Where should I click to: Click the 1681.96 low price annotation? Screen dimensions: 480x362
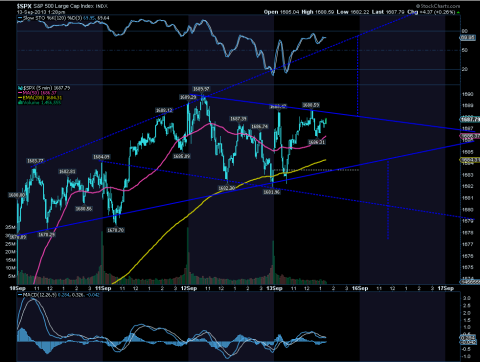(272, 192)
